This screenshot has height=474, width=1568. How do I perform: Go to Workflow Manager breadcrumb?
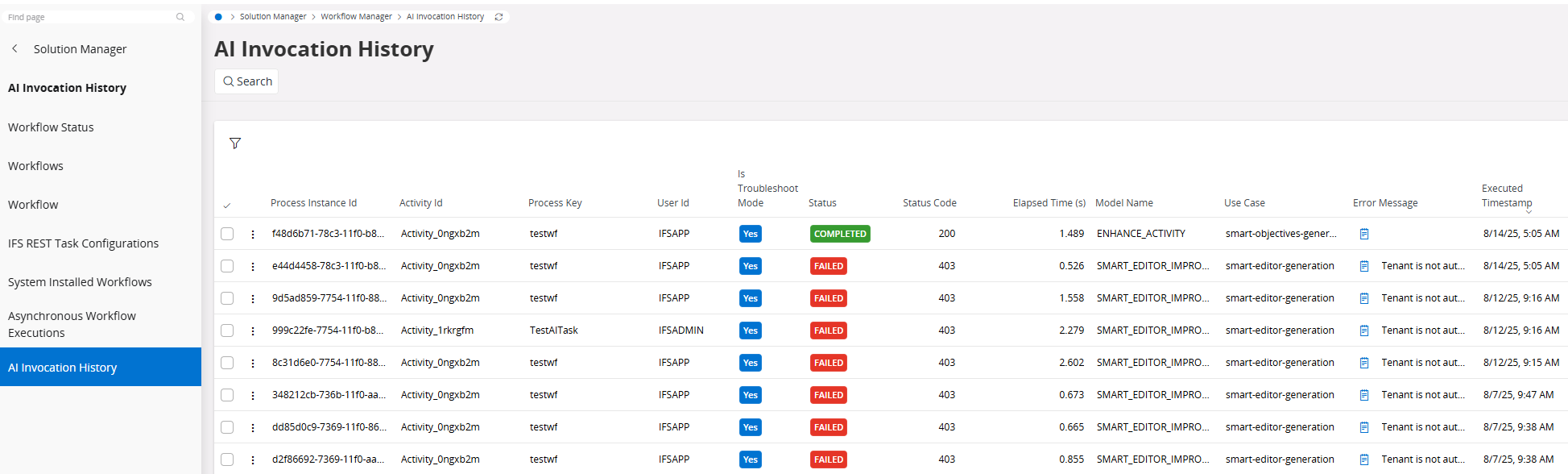[356, 17]
